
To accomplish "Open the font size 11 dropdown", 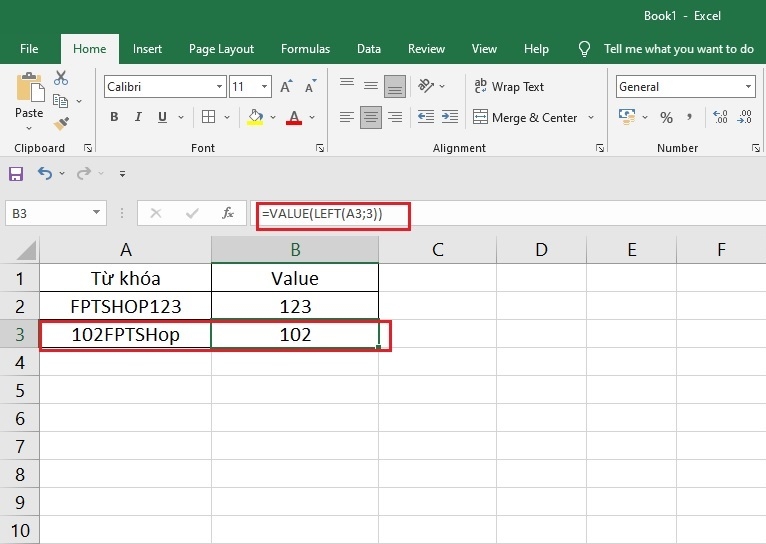I will coord(264,87).
